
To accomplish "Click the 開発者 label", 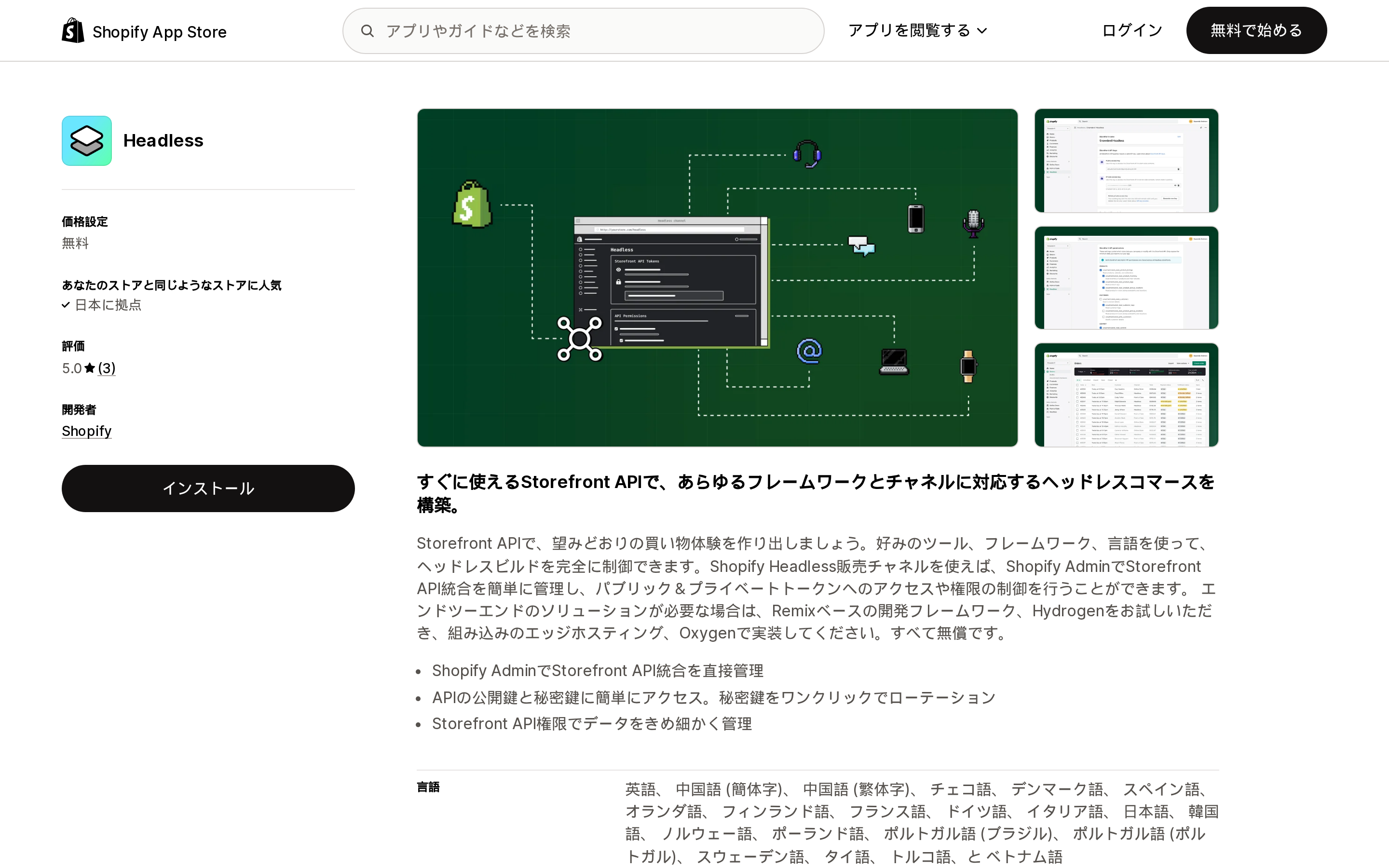I will 79,409.
